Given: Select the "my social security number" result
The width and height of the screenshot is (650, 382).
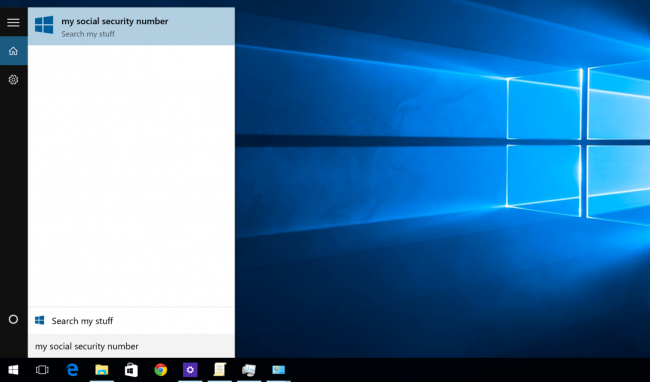Looking at the screenshot, I should (x=131, y=26).
